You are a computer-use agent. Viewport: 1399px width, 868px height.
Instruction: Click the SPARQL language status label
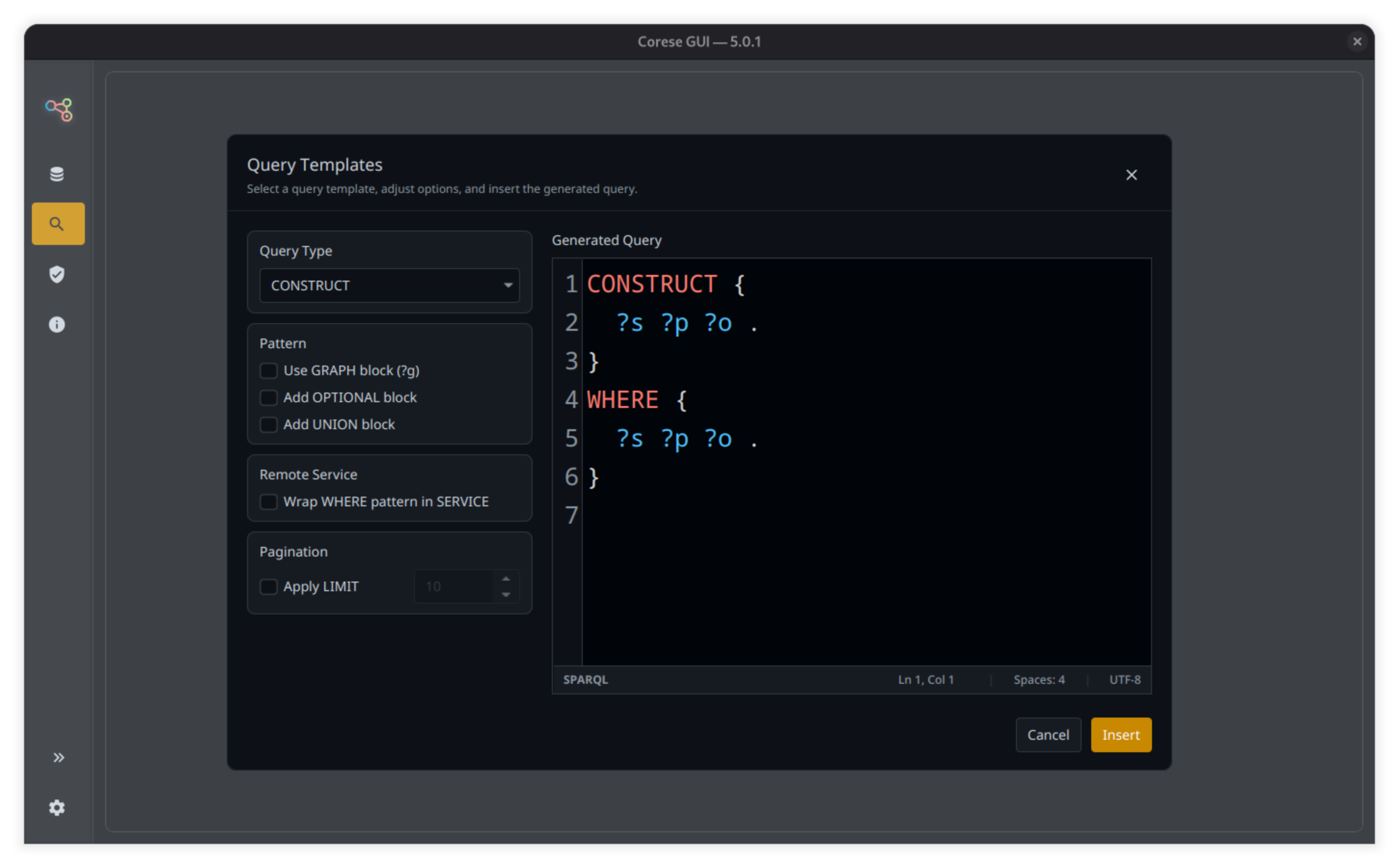tap(585, 680)
